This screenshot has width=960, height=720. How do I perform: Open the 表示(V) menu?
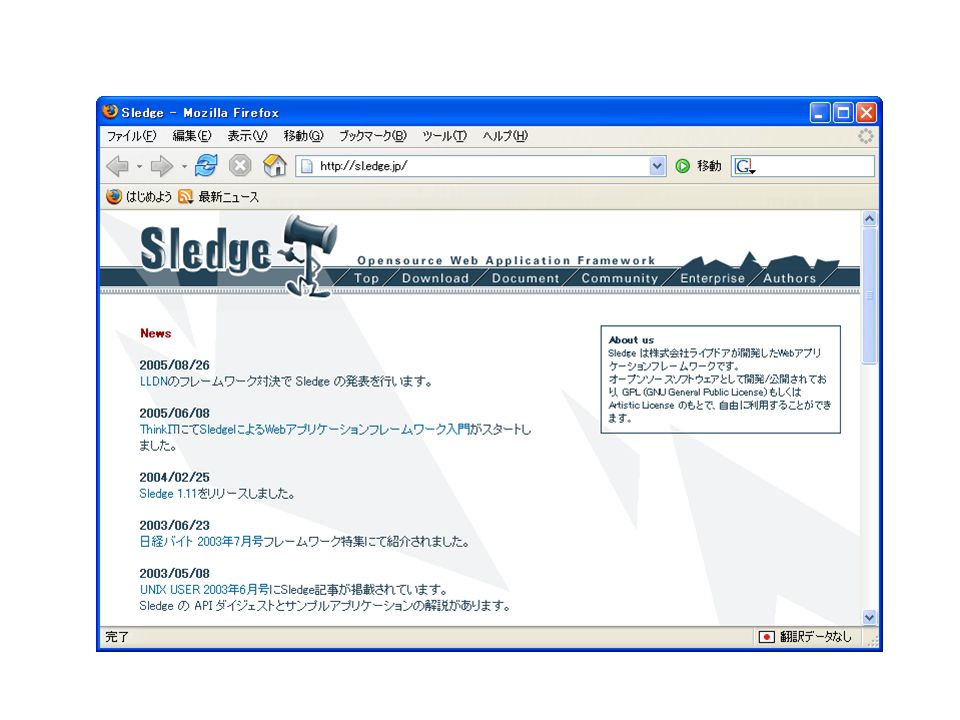[x=247, y=136]
